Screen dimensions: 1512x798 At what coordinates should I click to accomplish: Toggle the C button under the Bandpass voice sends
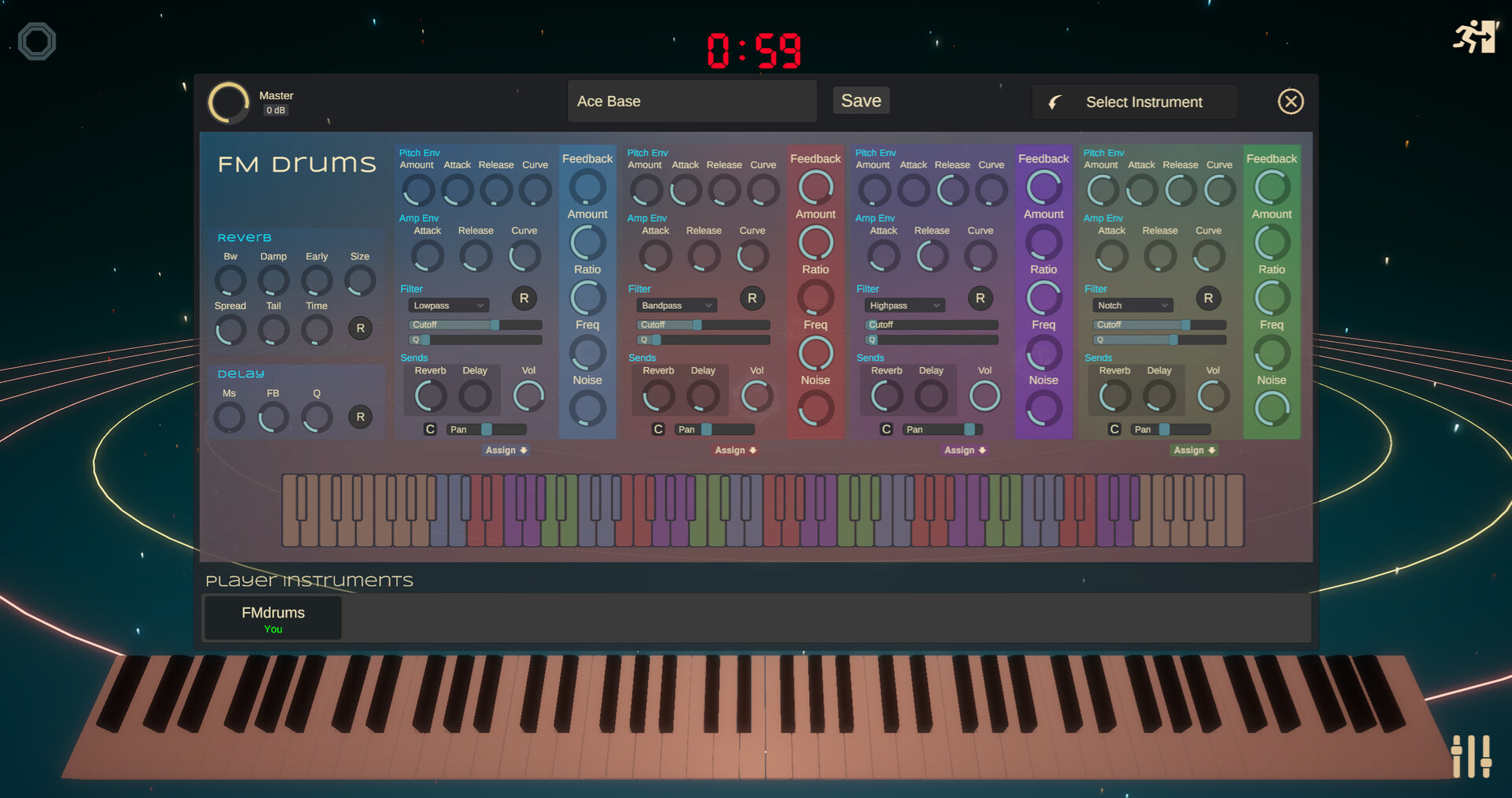658,429
